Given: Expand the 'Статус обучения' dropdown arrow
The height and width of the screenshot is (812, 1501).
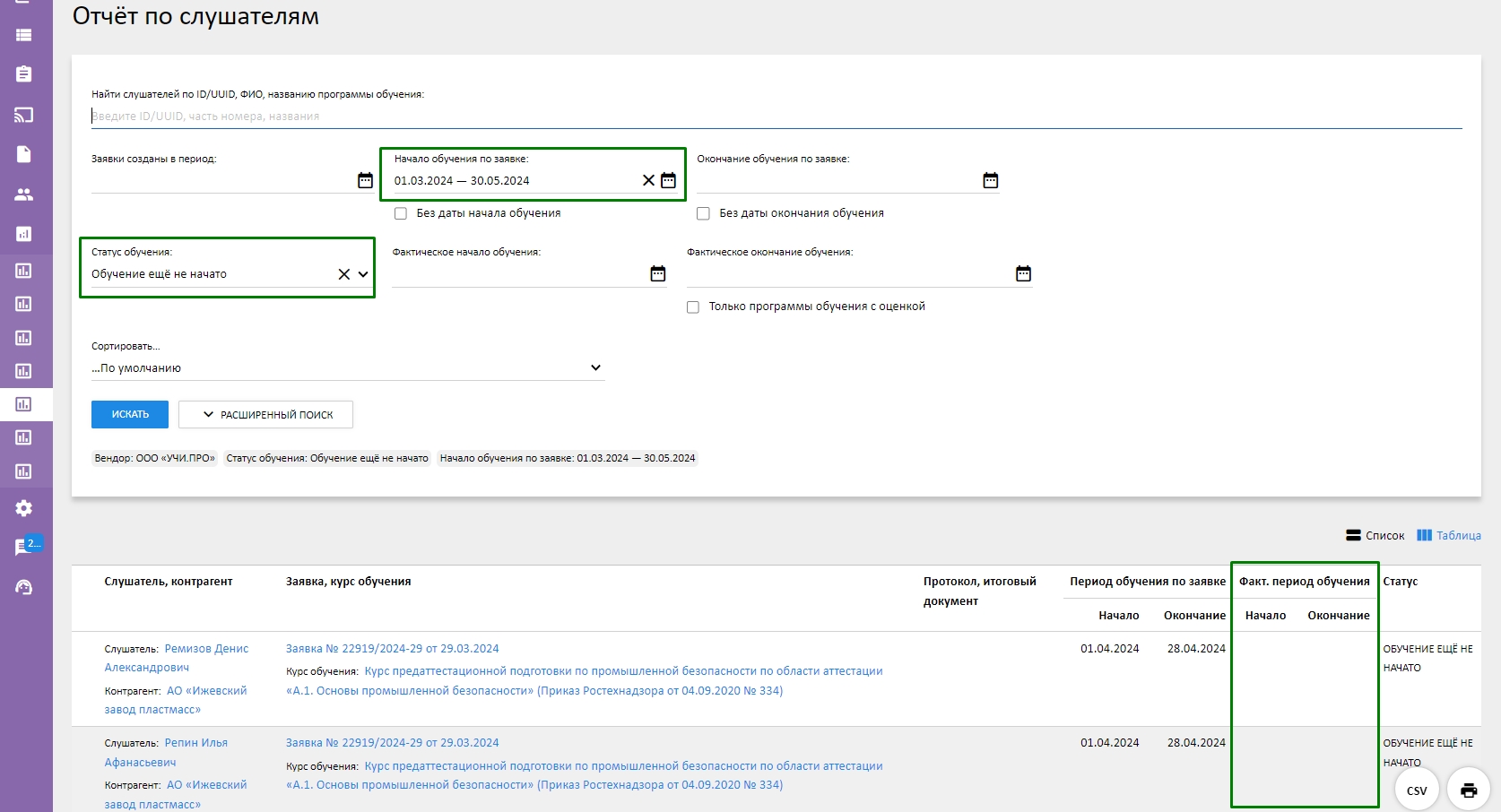Looking at the screenshot, I should 363,274.
